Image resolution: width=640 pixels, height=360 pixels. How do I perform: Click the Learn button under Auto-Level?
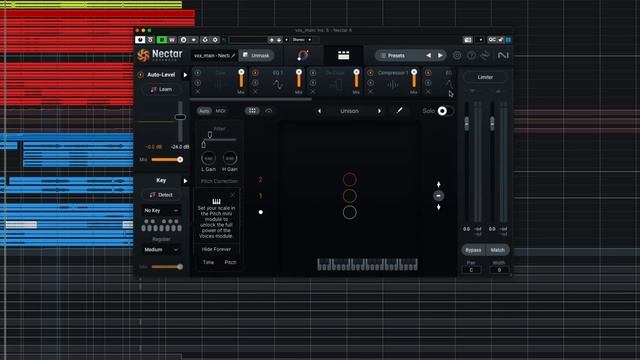[x=162, y=89]
